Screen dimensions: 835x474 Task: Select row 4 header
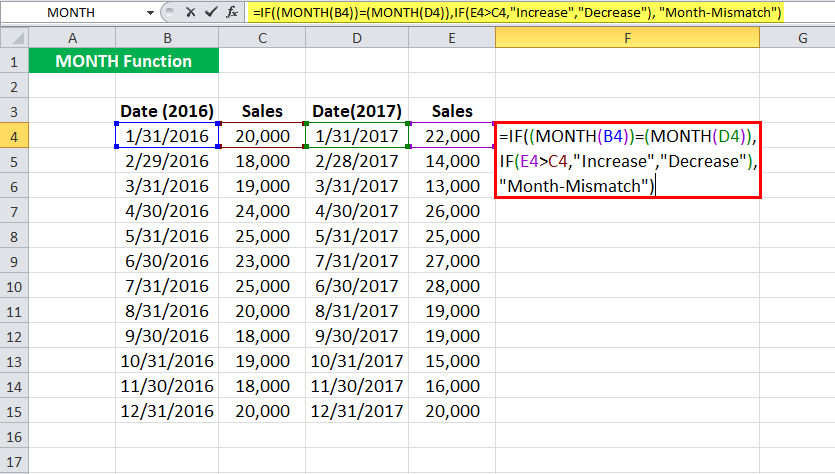point(14,136)
